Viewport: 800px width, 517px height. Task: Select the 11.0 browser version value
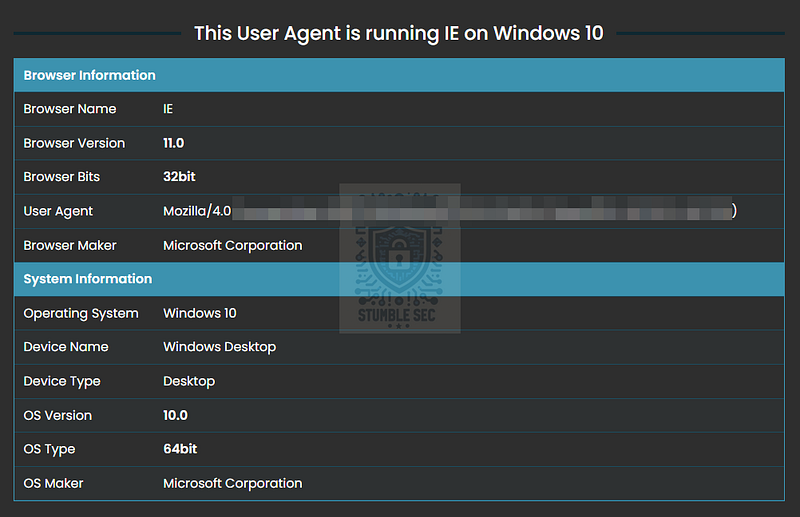(173, 143)
